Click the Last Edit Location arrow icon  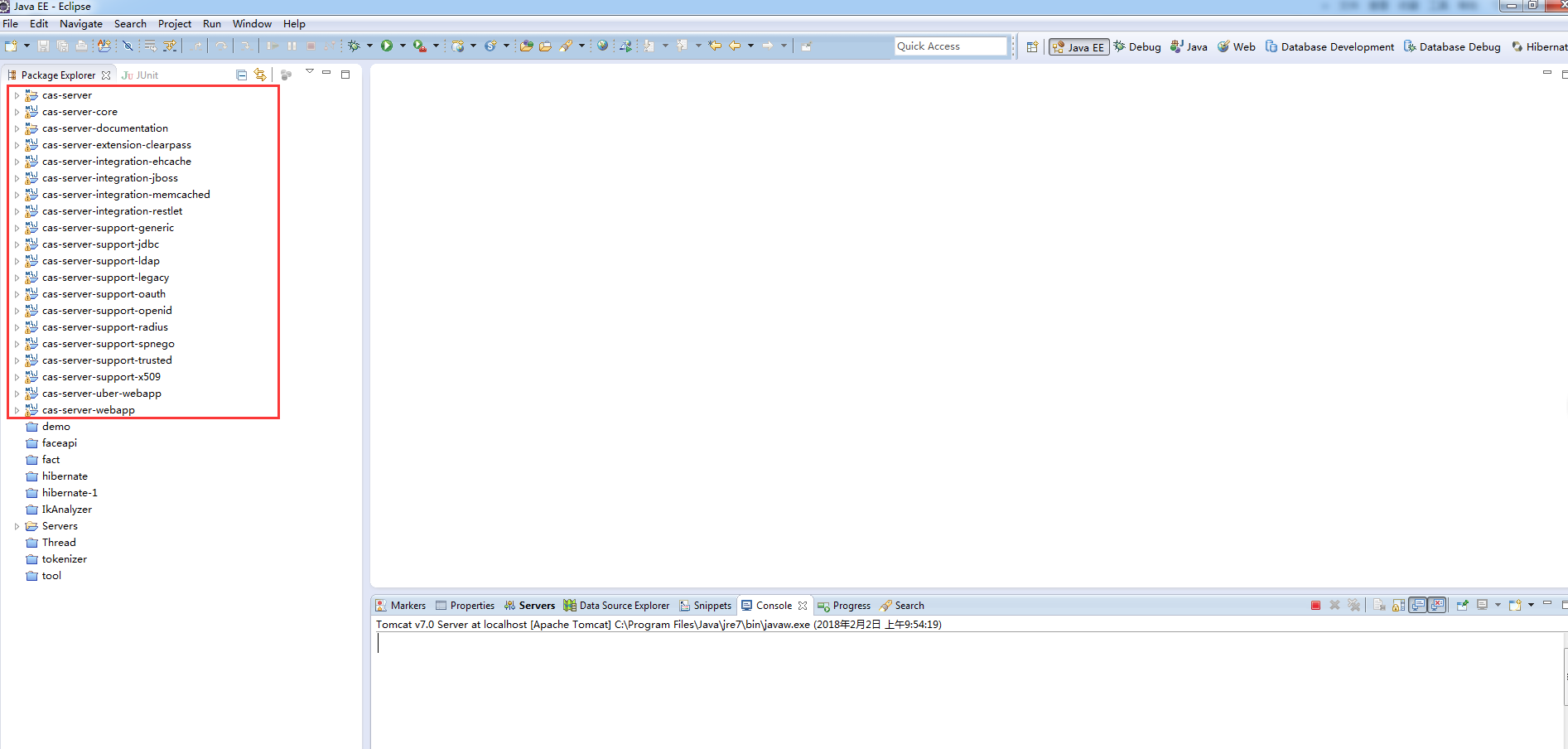[x=714, y=46]
